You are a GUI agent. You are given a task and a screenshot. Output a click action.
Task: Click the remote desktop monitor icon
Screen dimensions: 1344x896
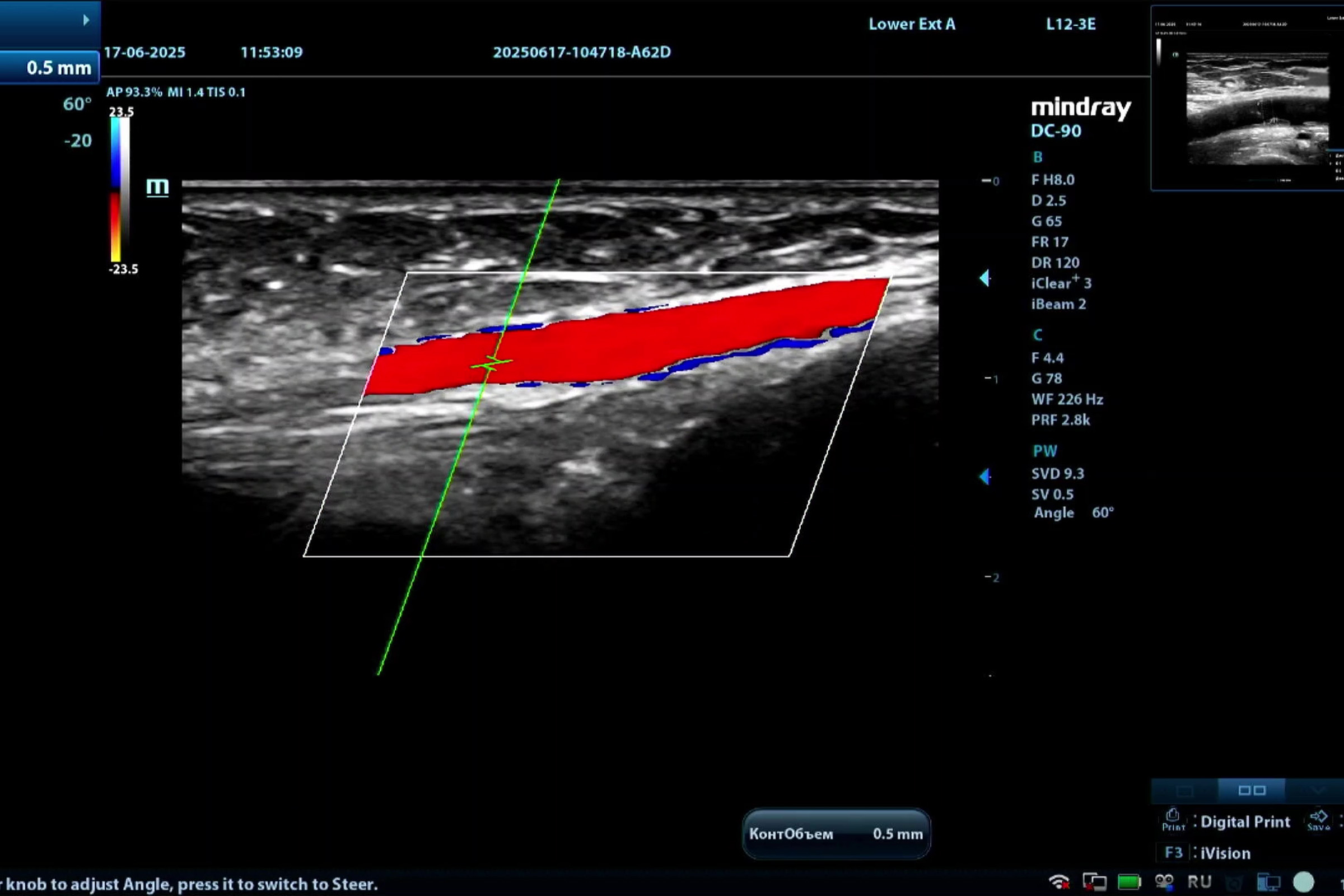pos(1268,881)
